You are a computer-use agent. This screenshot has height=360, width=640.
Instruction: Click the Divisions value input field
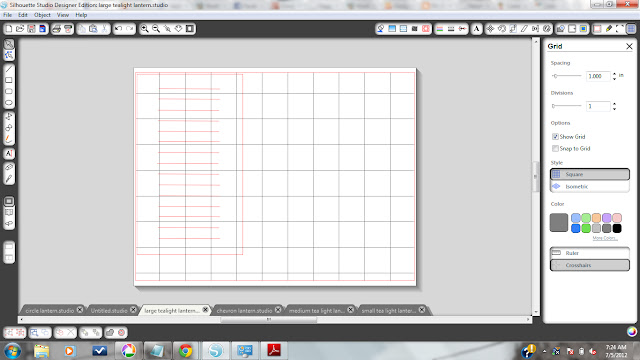tap(598, 106)
